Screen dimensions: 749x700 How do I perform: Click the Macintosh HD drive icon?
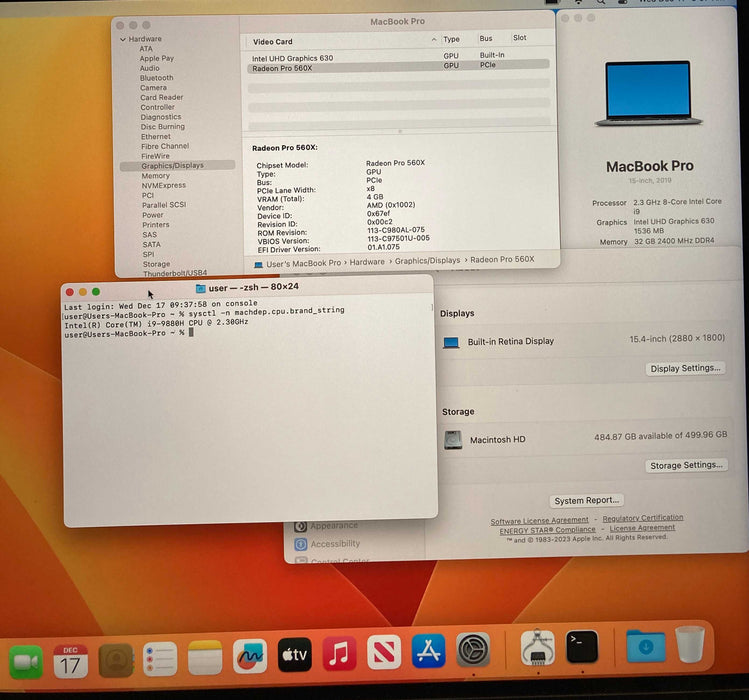click(x=453, y=440)
